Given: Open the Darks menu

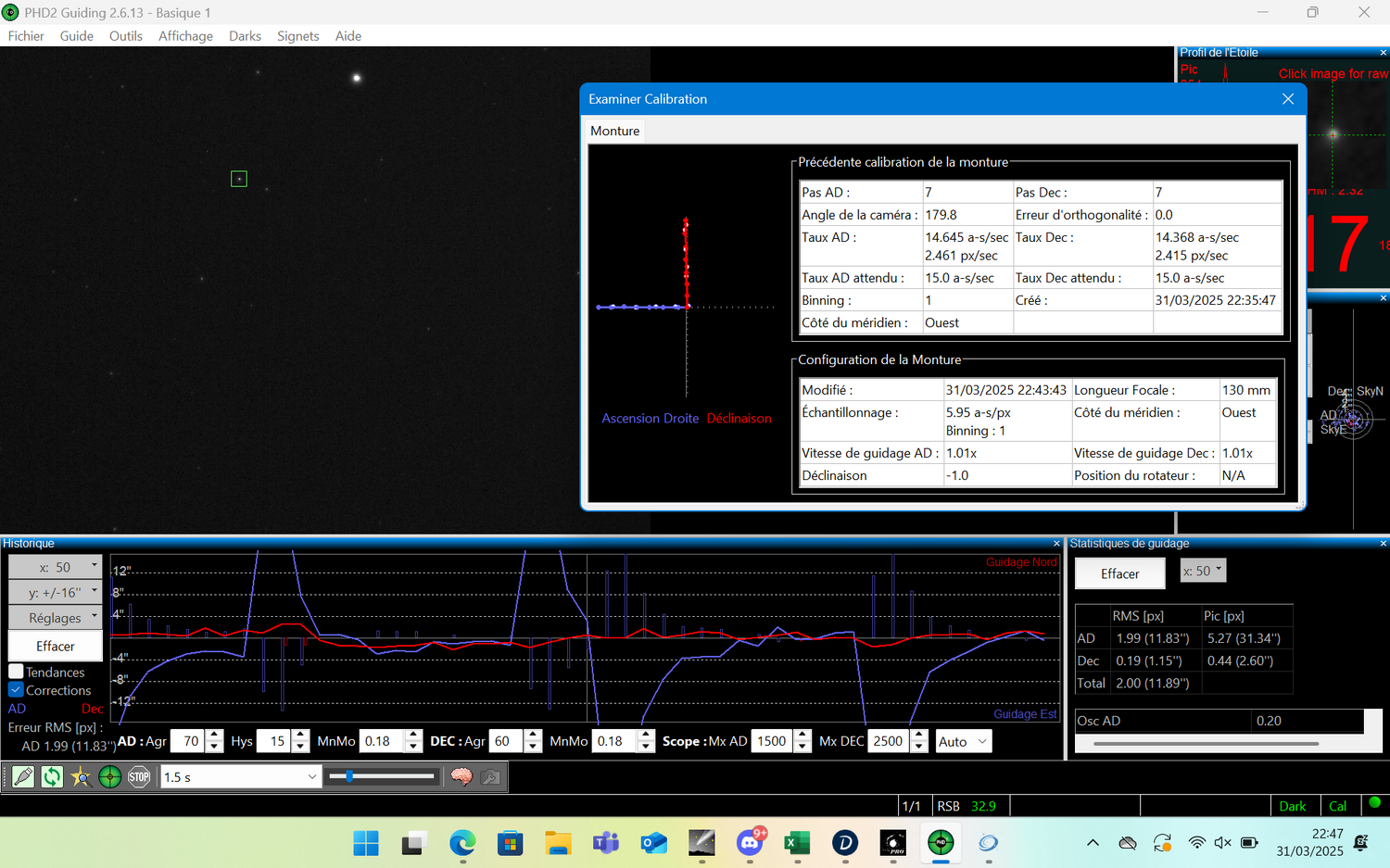Looking at the screenshot, I should [x=245, y=36].
